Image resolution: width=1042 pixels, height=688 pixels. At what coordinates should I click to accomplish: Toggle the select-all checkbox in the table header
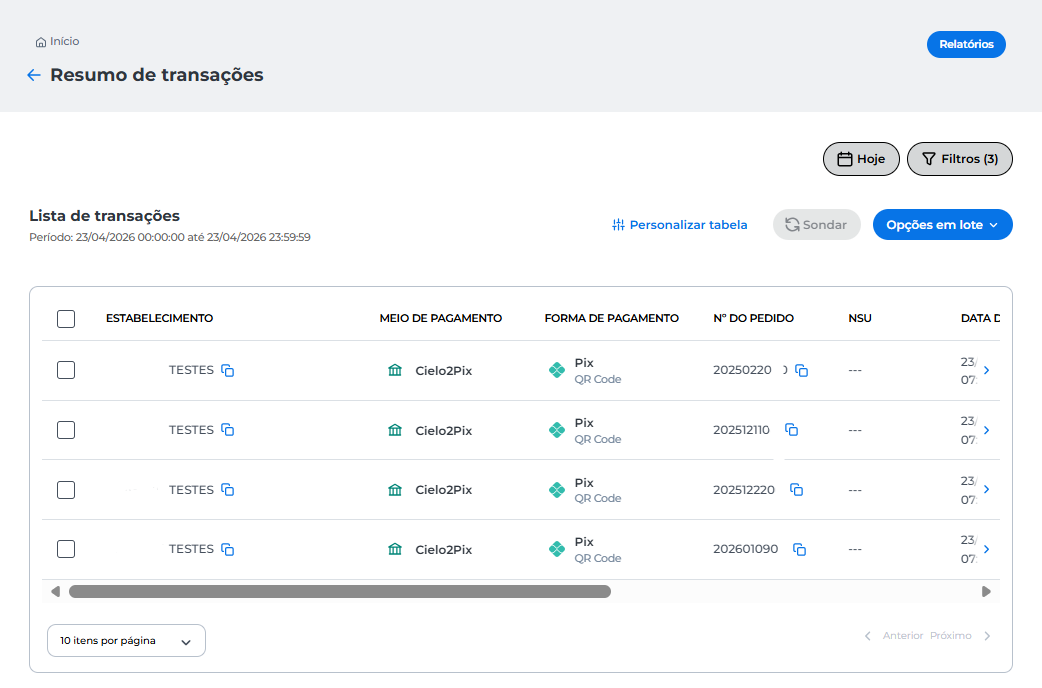click(66, 319)
